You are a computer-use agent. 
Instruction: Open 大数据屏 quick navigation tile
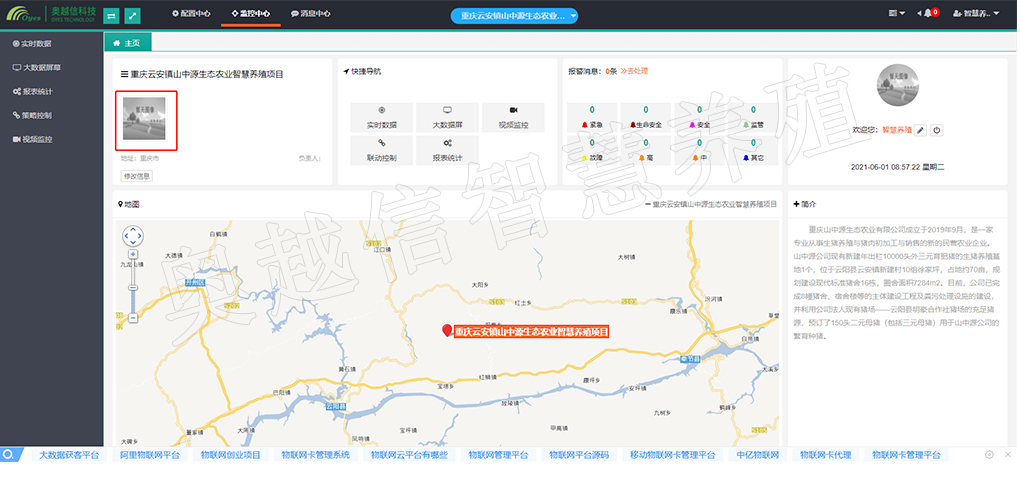tap(447, 117)
